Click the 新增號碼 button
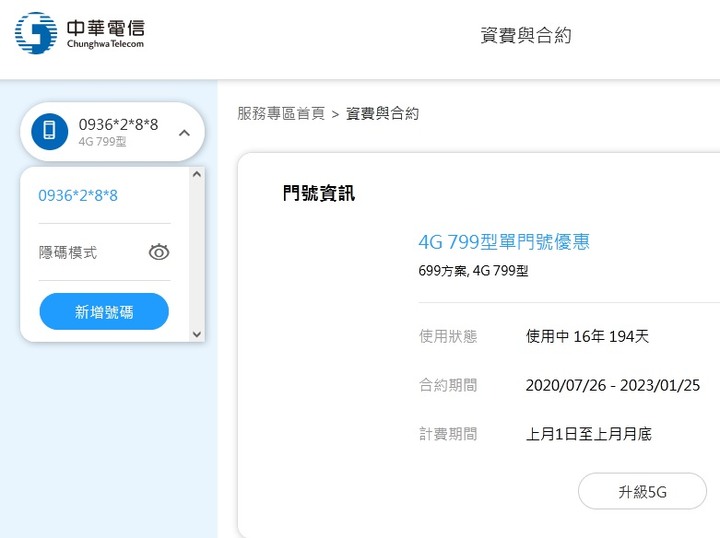720x538 pixels. (x=104, y=312)
